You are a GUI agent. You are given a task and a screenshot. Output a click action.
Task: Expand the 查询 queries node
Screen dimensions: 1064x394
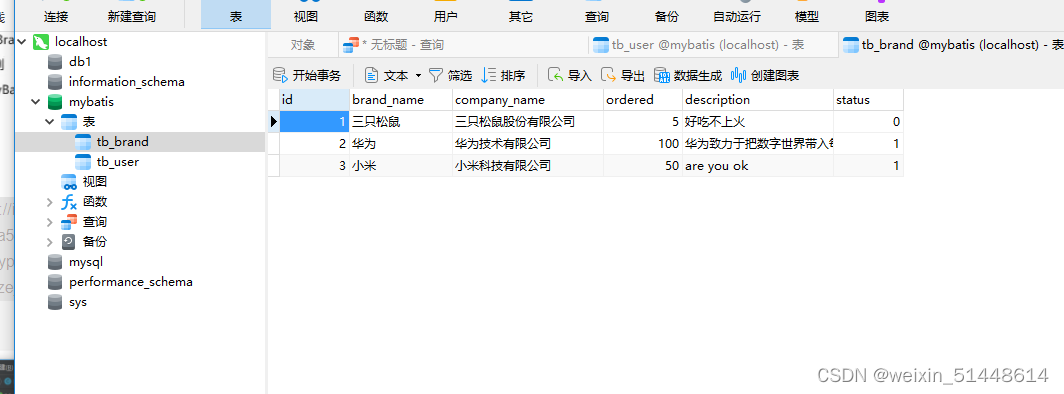coord(50,222)
